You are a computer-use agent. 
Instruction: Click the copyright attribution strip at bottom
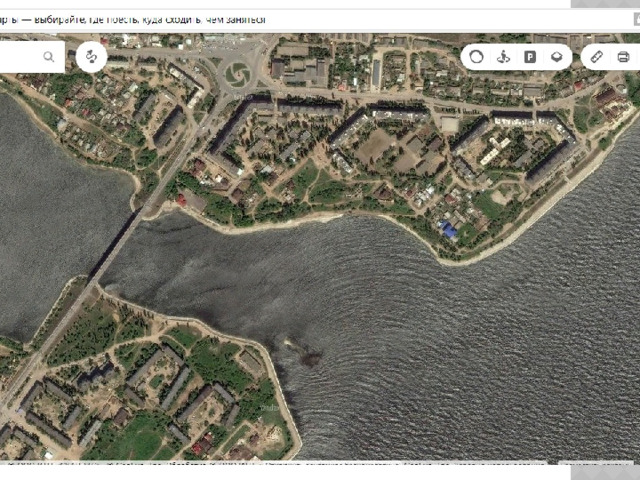[280, 464]
